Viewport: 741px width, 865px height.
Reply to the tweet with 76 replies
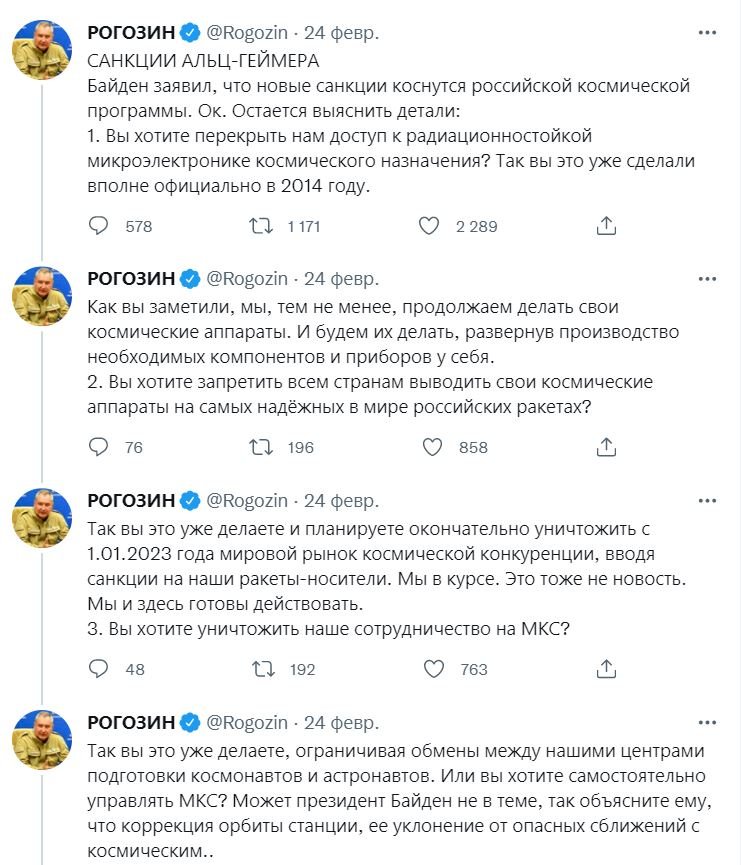[x=99, y=447]
